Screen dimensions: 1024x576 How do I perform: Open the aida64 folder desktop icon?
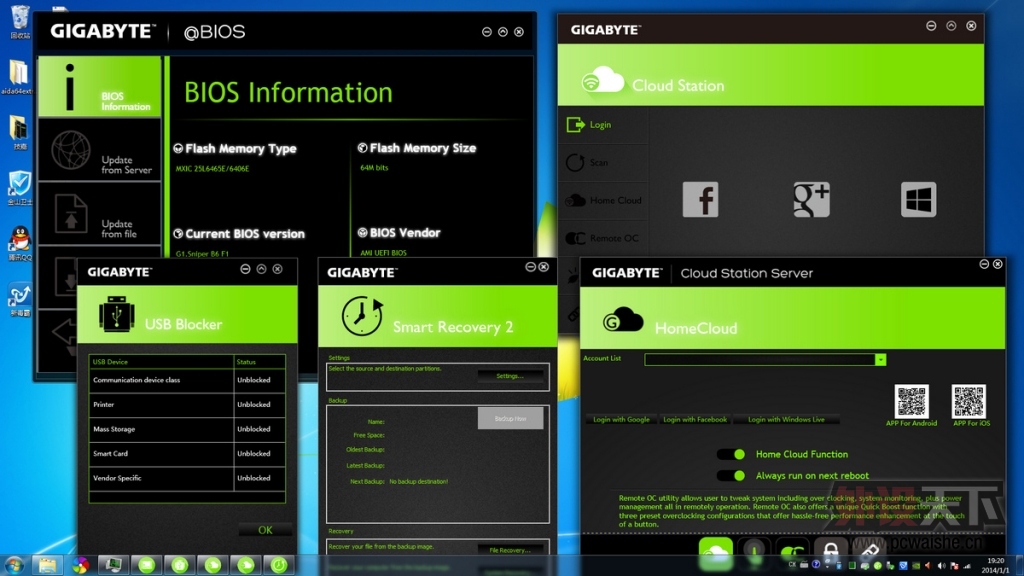[18, 77]
